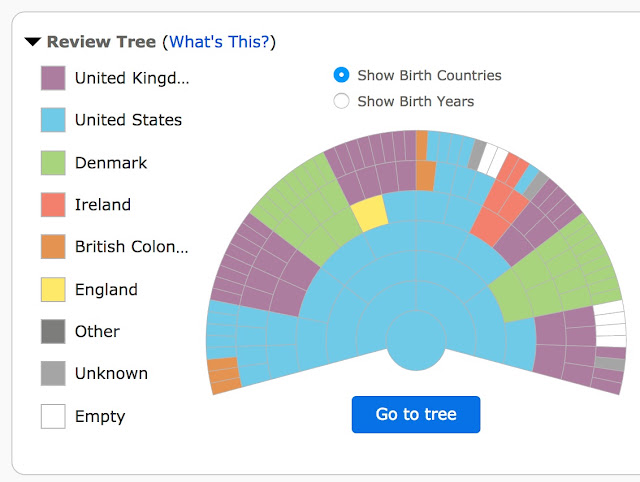Collapse the Review Tree section triangle
Screen dimensions: 640x482
tap(33, 42)
